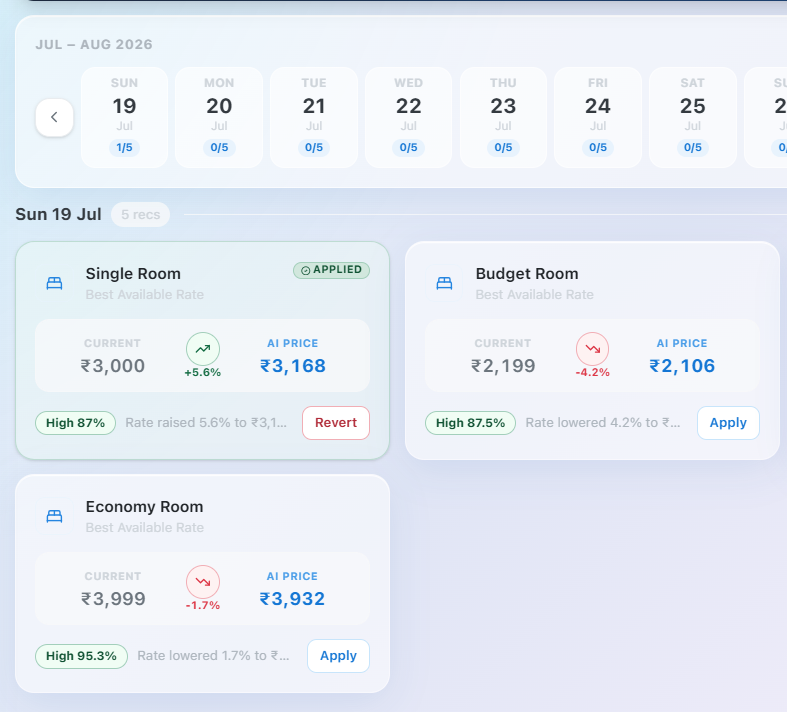The width and height of the screenshot is (787, 712).
Task: Click the -1.7% change label
Action: (x=203, y=605)
